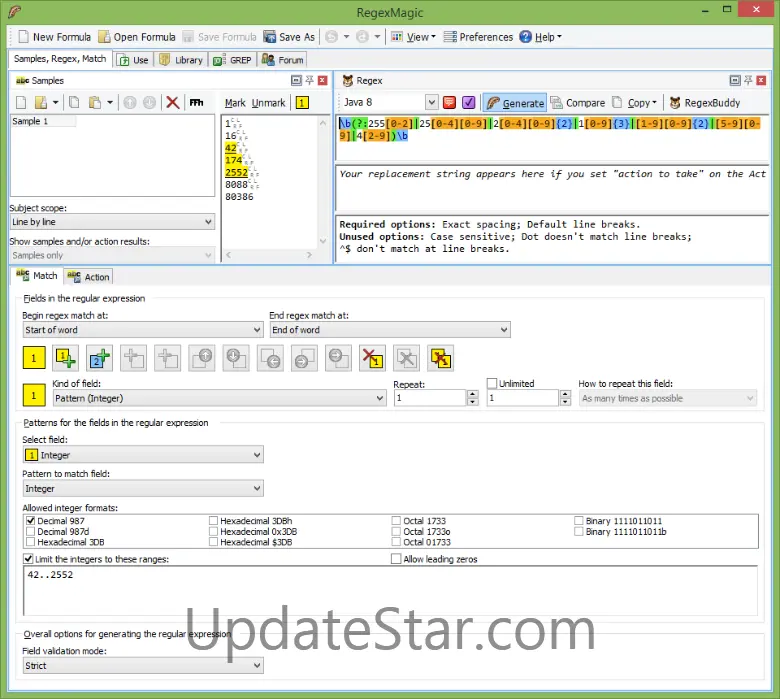
Task: Check Hexadecimal 0x3DB format
Action: click(x=213, y=531)
